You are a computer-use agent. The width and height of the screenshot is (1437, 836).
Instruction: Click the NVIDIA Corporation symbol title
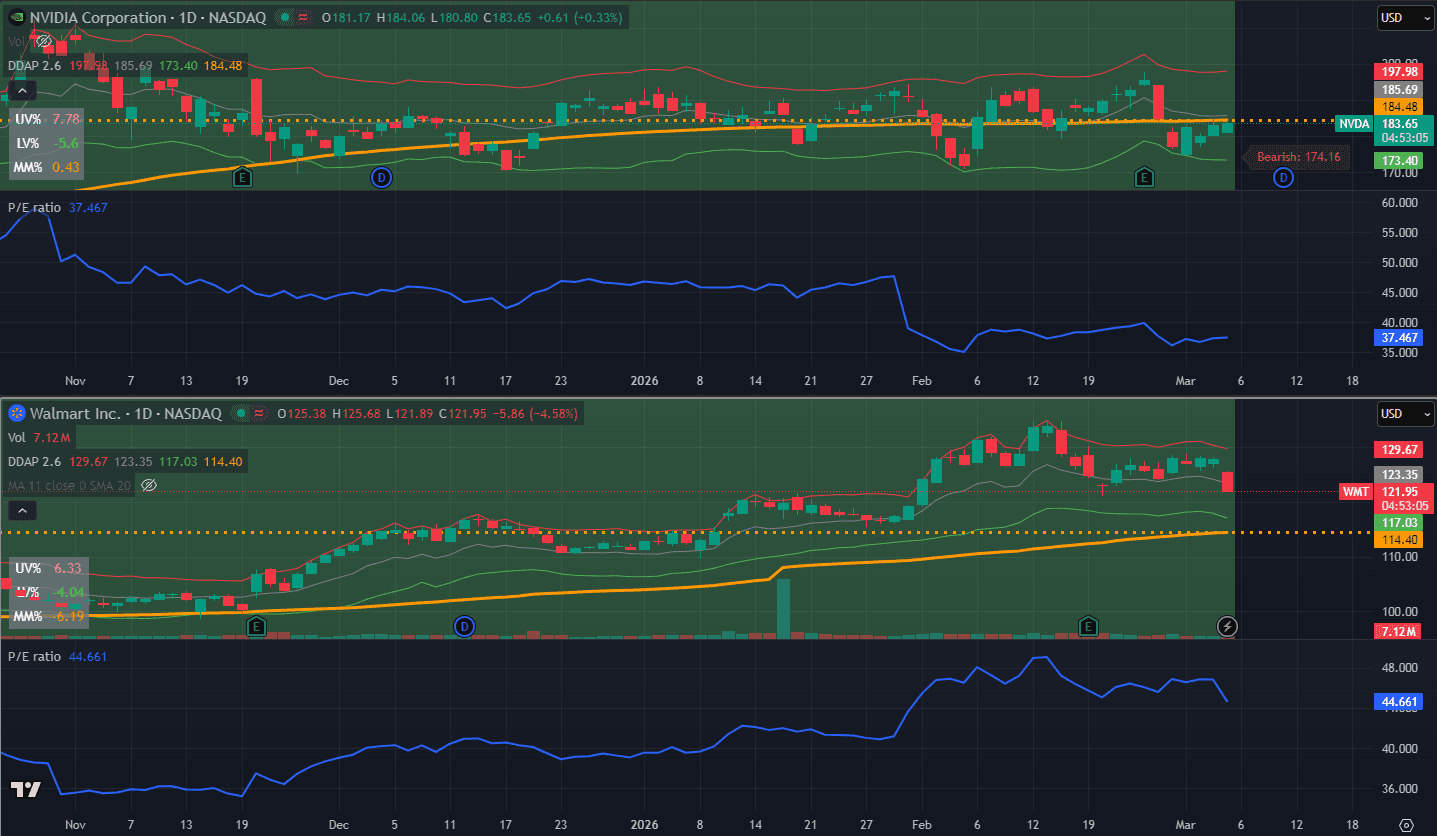(x=98, y=18)
